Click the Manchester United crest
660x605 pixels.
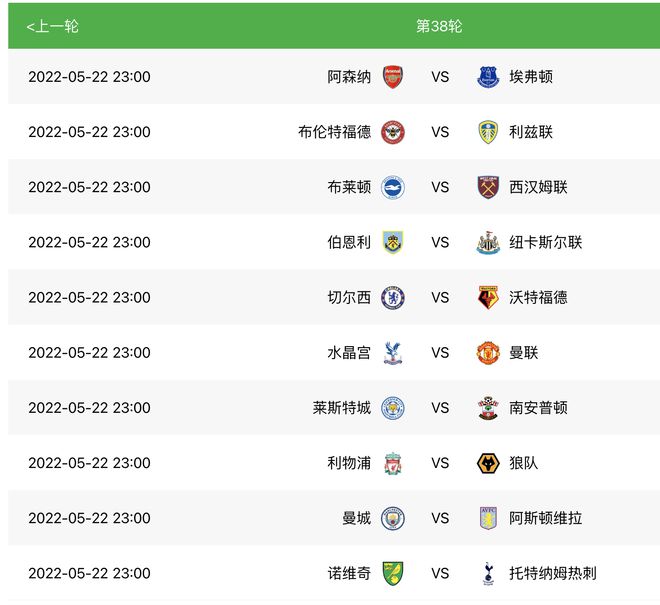tap(488, 353)
